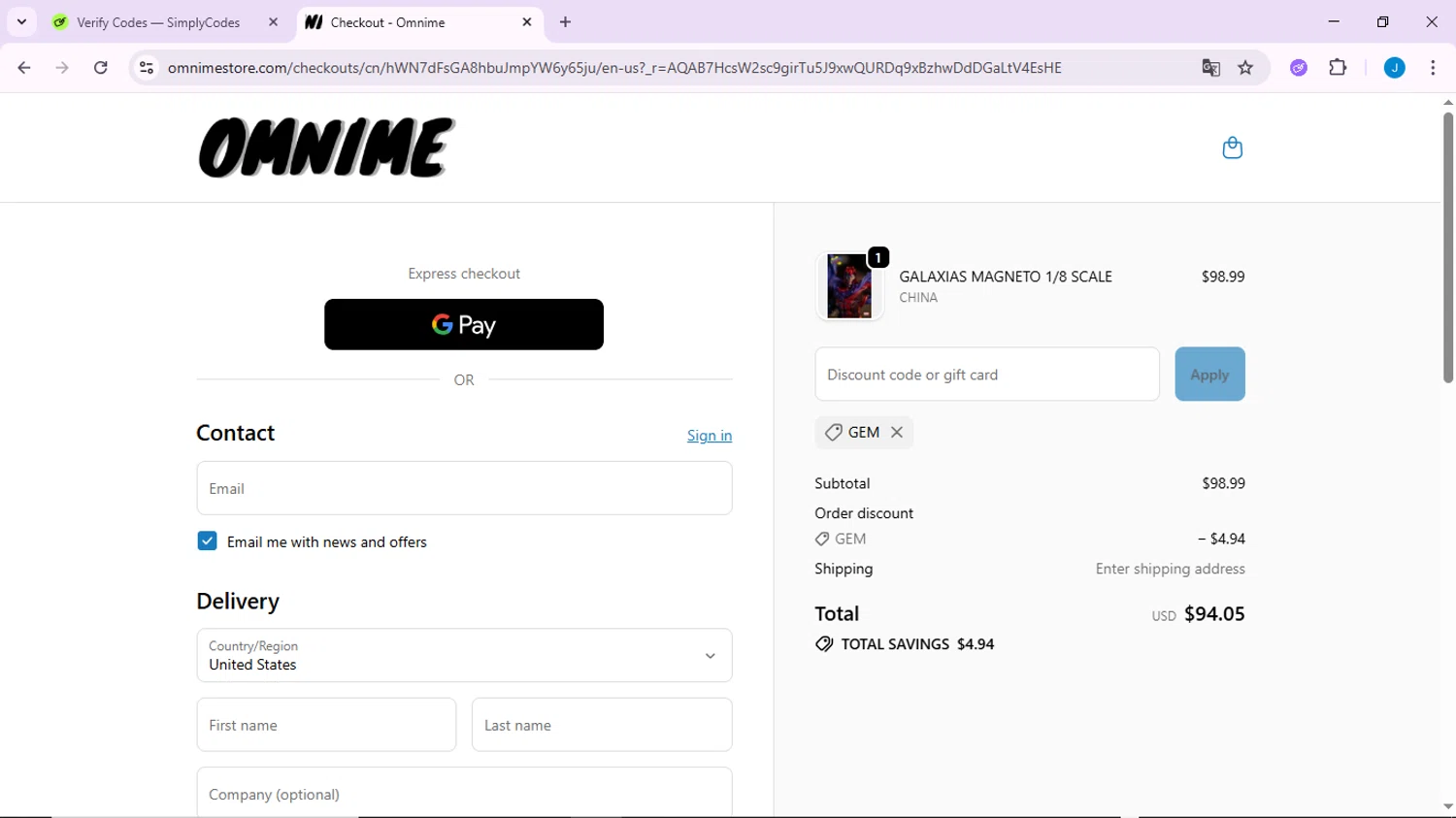Reload the checkout page
The image size is (1456, 818).
point(101,68)
